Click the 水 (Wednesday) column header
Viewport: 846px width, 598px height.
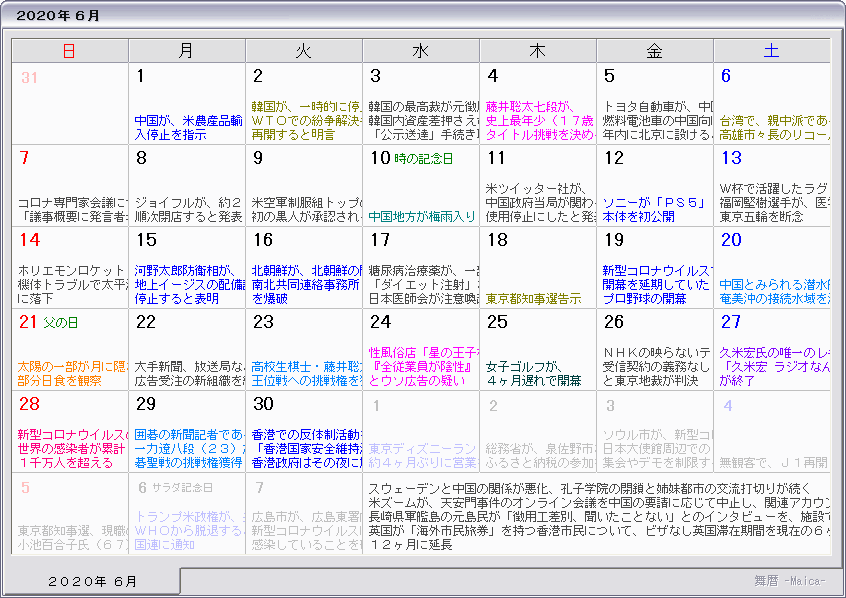(420, 51)
